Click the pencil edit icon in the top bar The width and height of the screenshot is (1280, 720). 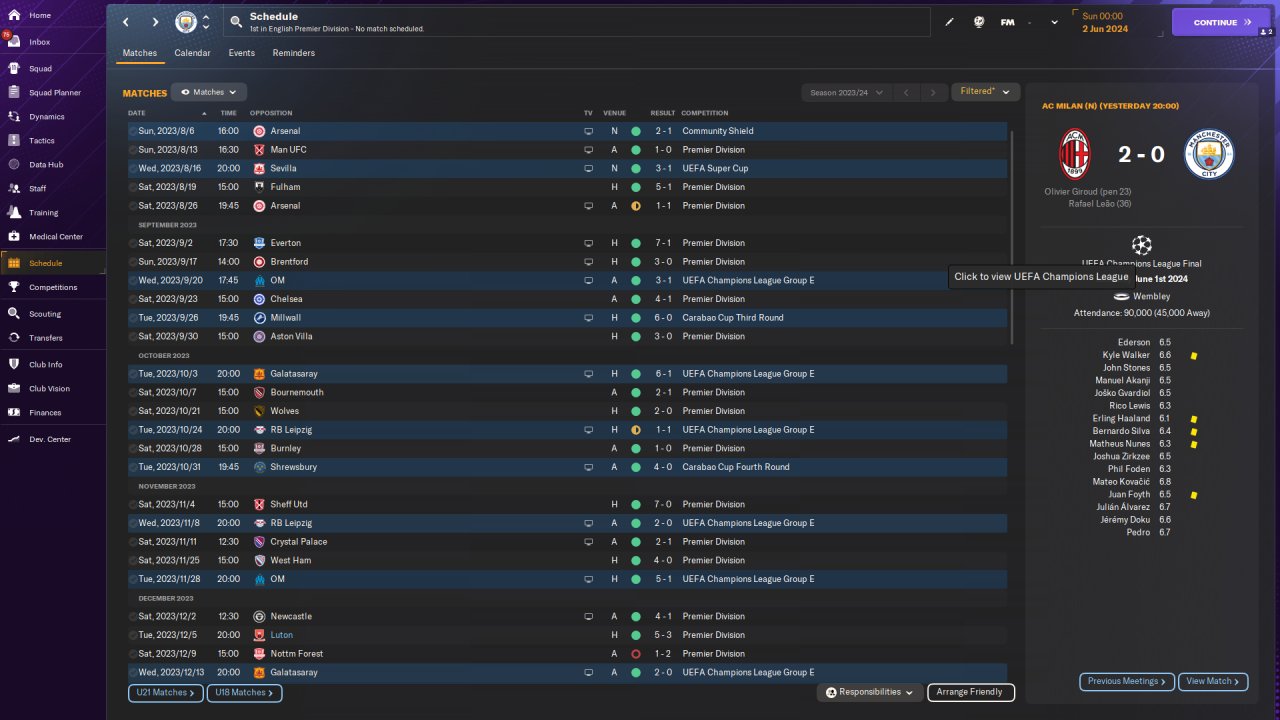point(950,22)
